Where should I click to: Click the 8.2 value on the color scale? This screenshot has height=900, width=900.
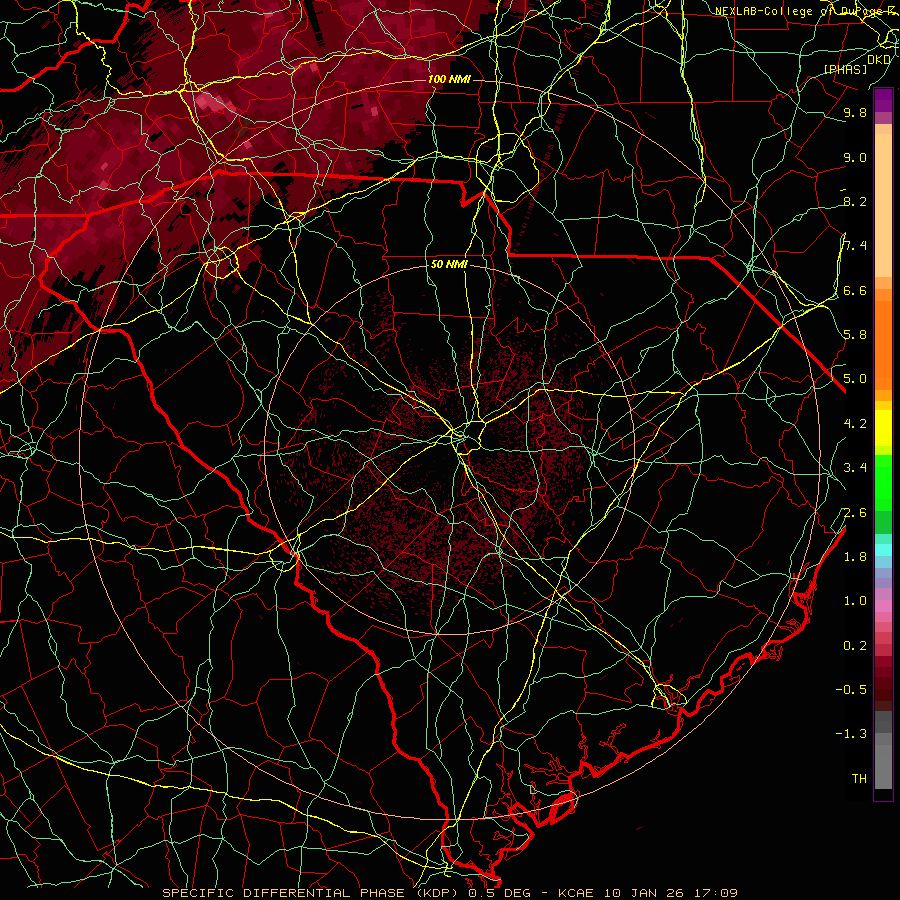pos(855,201)
